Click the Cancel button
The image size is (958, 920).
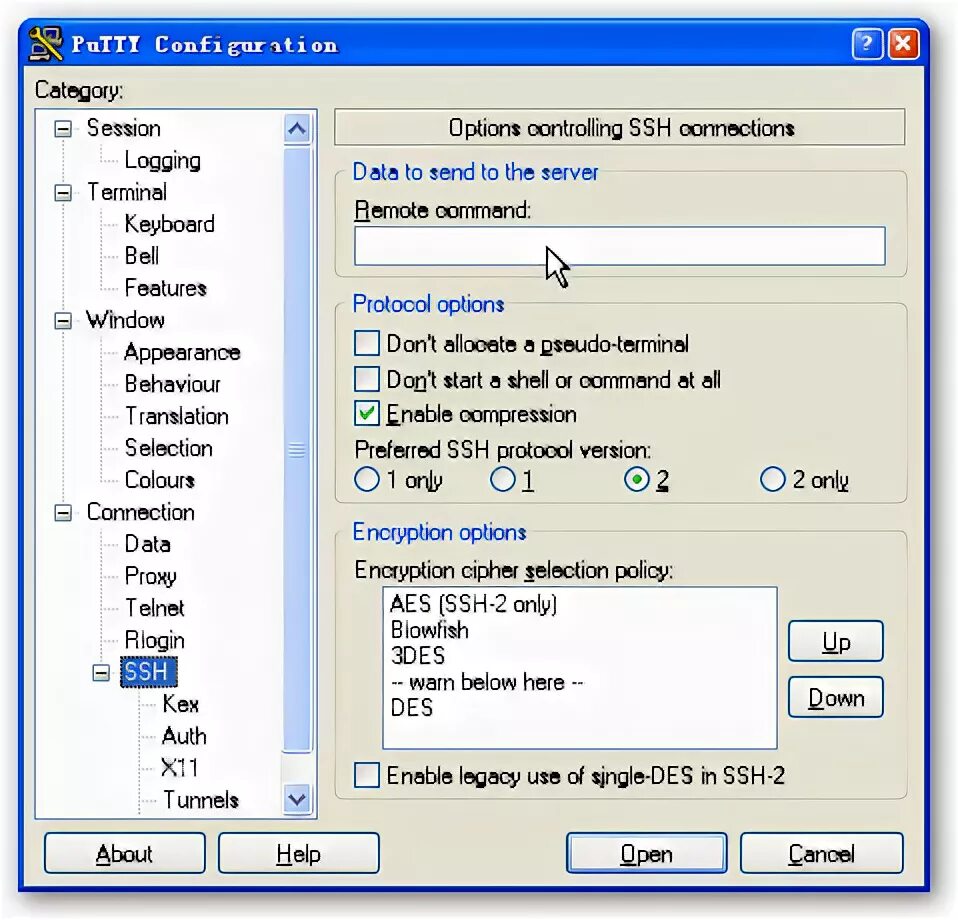pos(821,853)
